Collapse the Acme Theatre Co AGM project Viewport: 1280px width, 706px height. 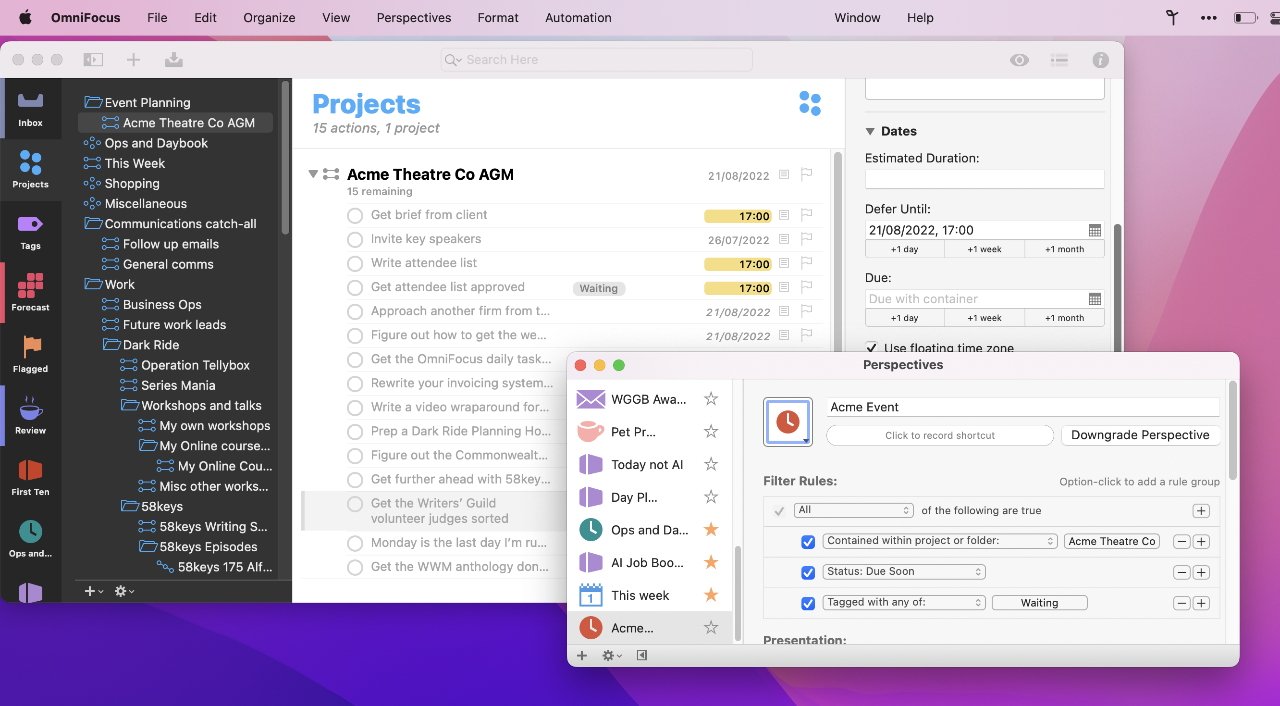(x=313, y=174)
